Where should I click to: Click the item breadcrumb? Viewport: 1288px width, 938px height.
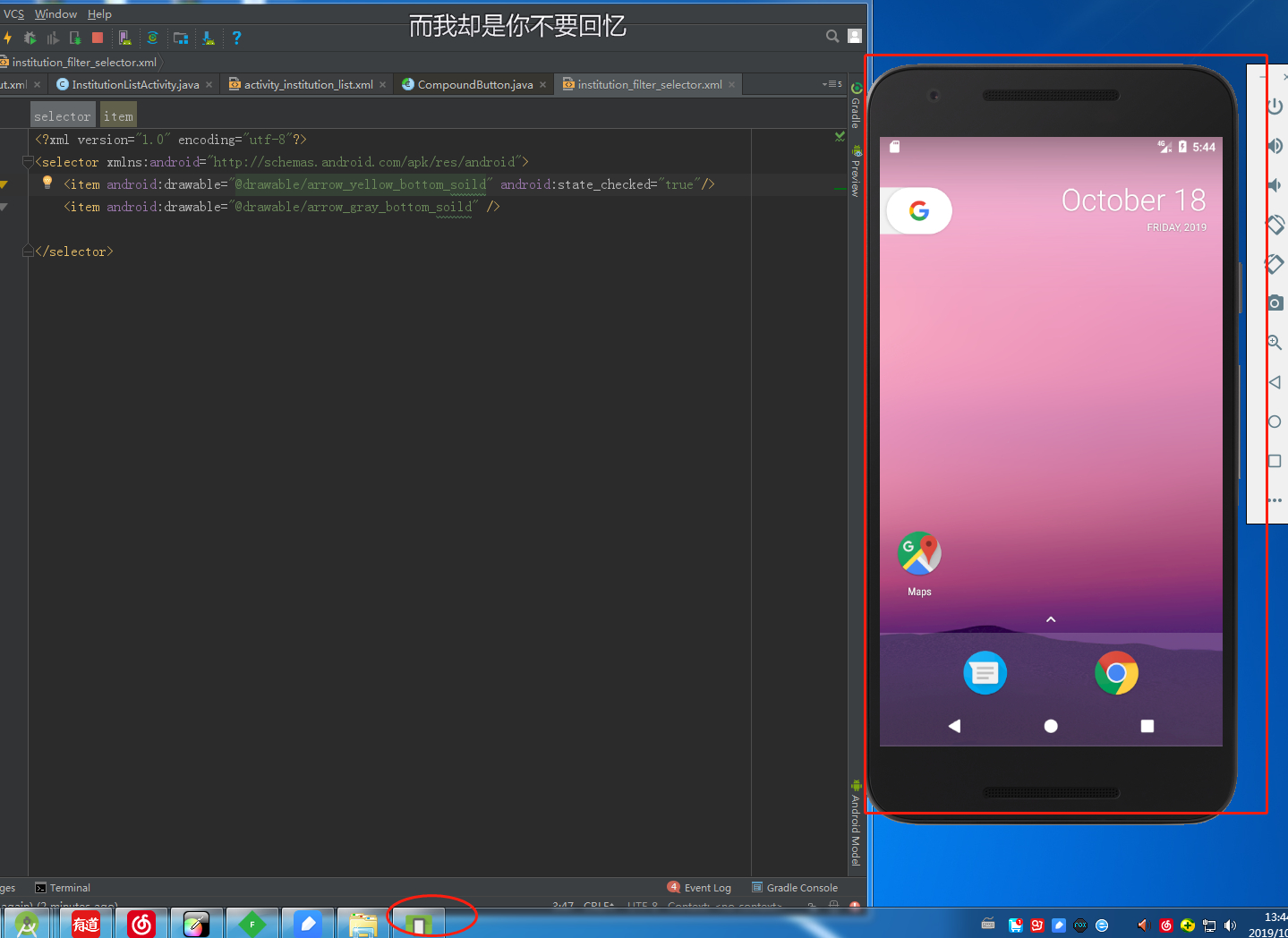pyautogui.click(x=118, y=116)
